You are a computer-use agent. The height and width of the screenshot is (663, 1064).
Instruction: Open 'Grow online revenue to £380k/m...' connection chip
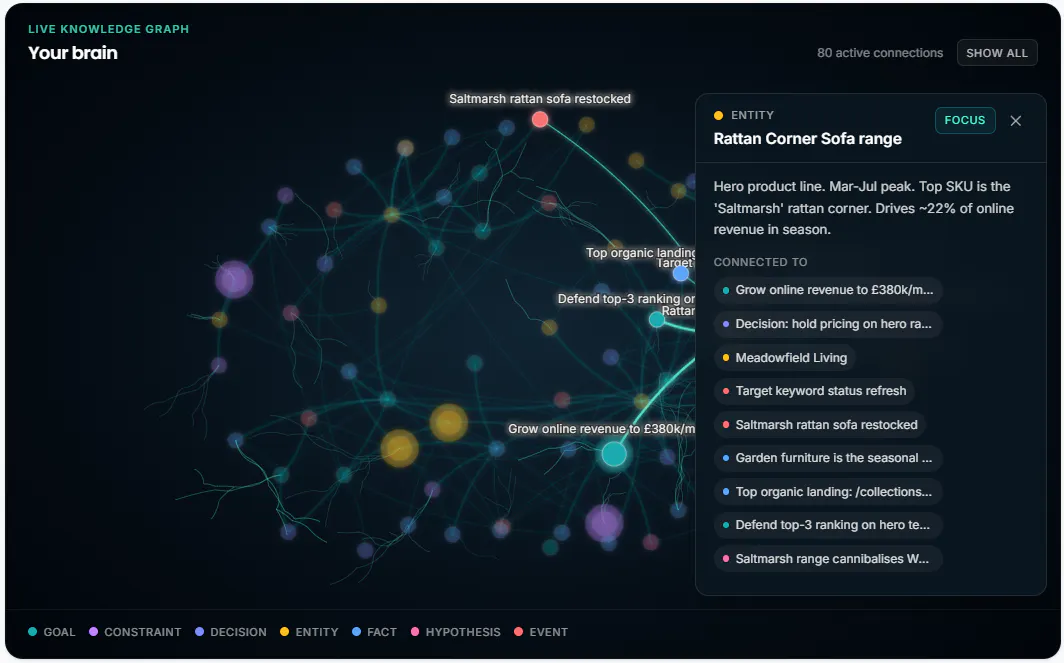[828, 290]
